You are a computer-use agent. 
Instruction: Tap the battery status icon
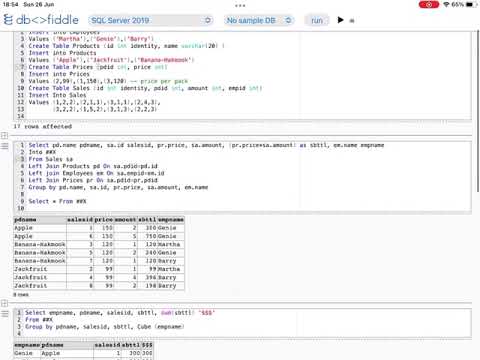[470, 4]
